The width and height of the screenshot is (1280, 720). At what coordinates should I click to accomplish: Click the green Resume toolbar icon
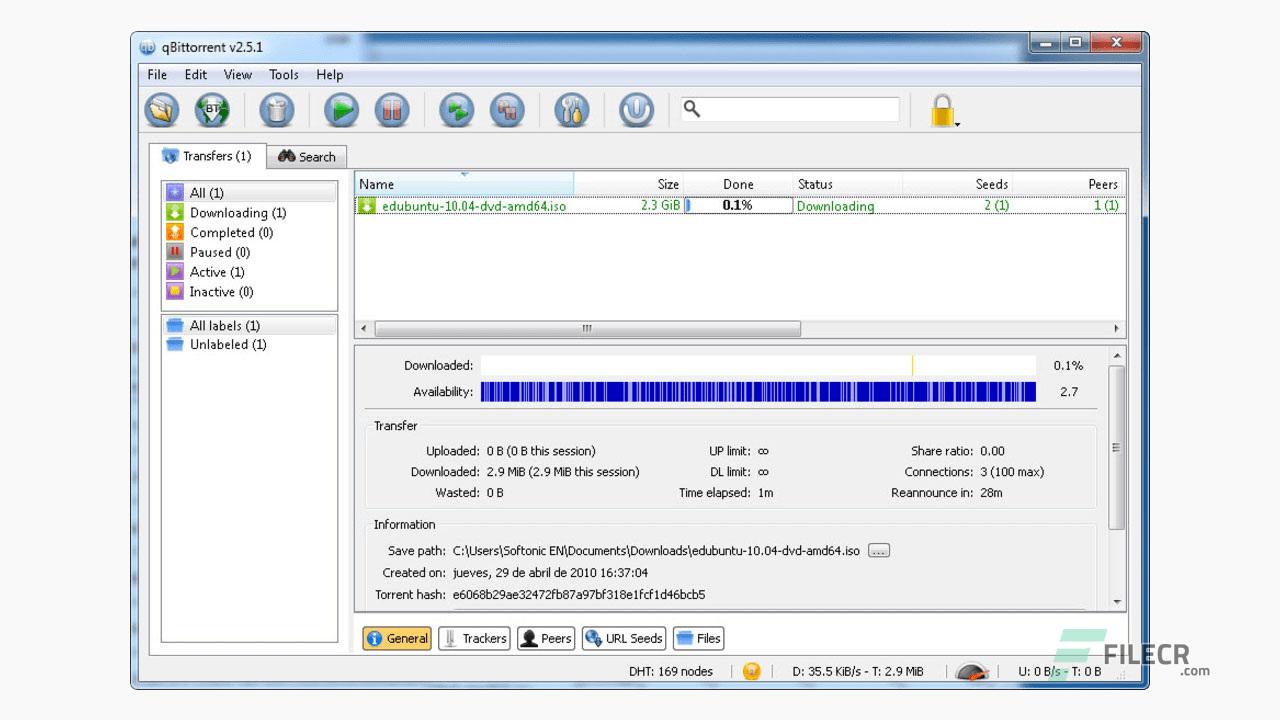point(341,109)
